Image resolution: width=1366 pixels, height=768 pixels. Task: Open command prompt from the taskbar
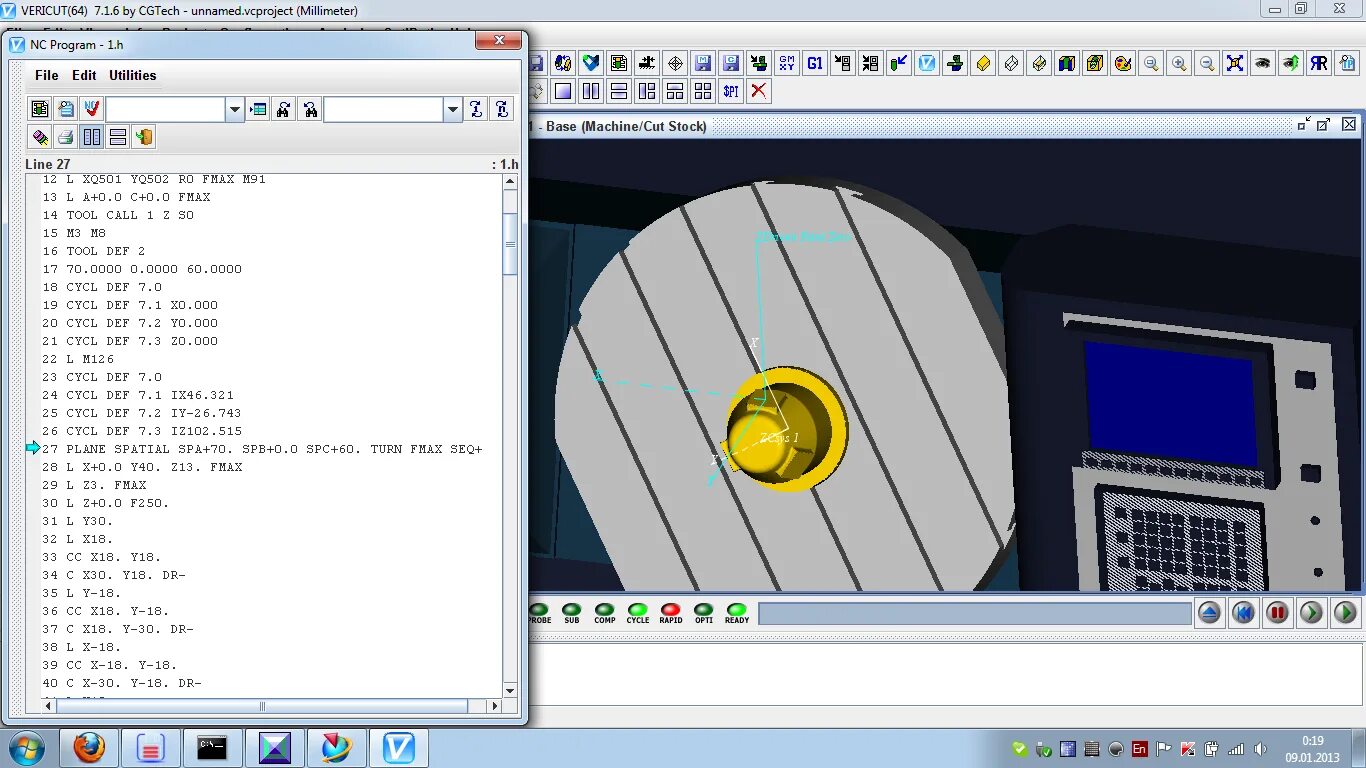(x=213, y=748)
